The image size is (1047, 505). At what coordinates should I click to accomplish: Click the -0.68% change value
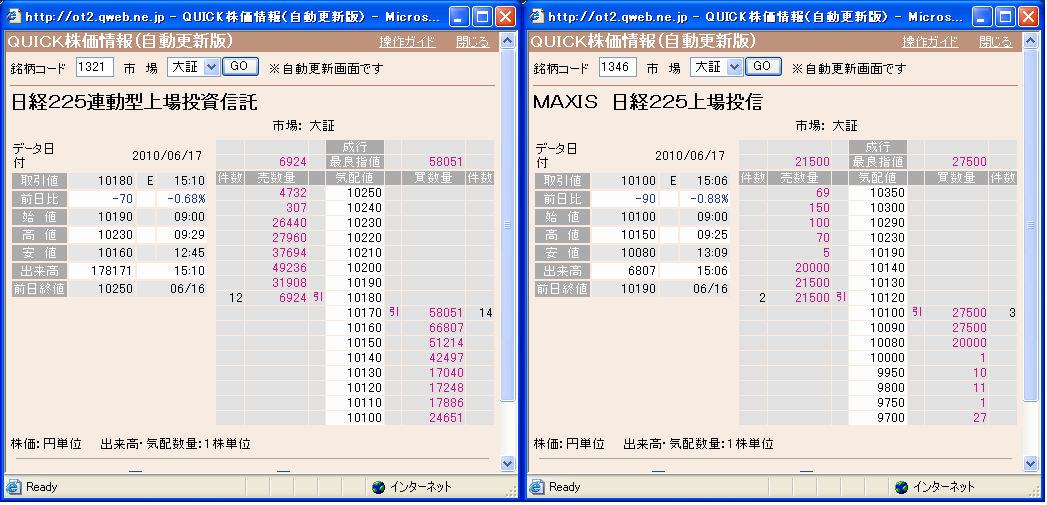pyautogui.click(x=187, y=199)
